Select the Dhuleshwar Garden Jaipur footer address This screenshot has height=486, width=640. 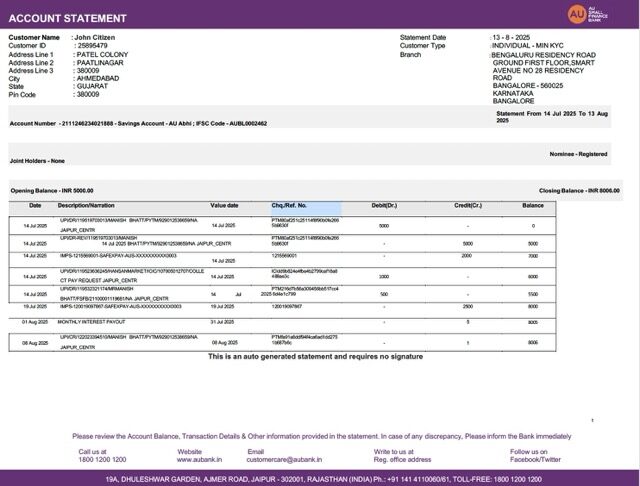324,479
